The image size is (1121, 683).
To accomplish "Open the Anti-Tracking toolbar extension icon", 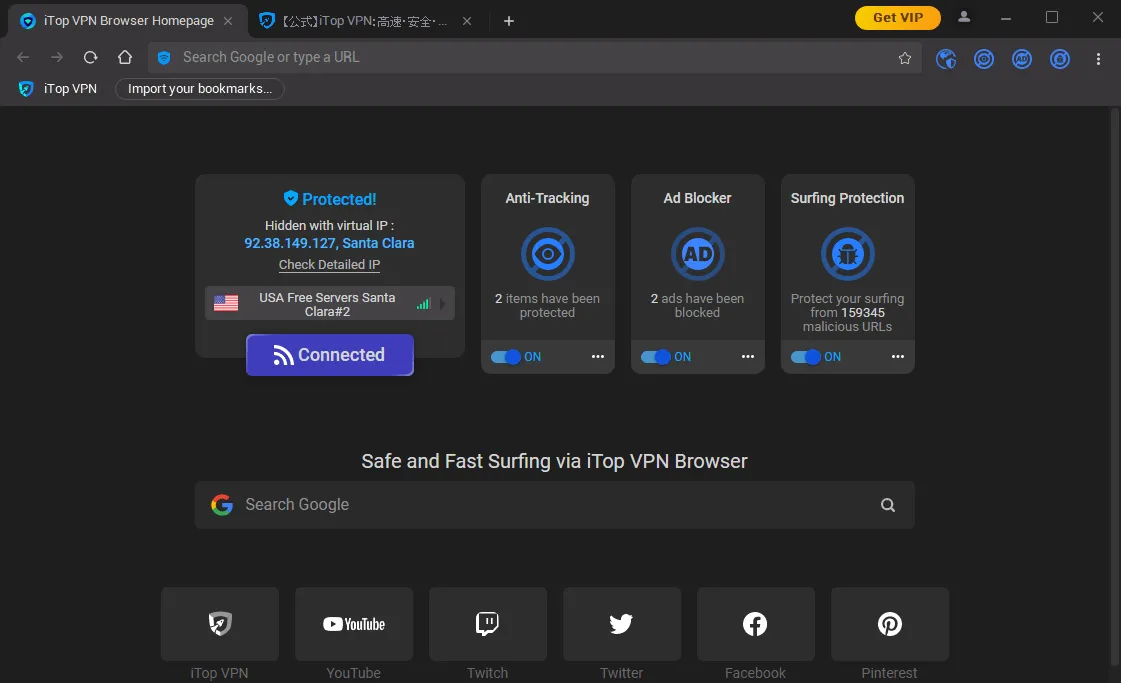I will coord(984,59).
